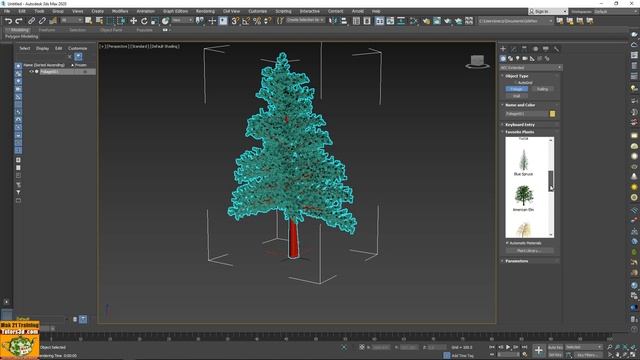Open the Graph Editors menu
The width and height of the screenshot is (640, 360).
point(176,11)
